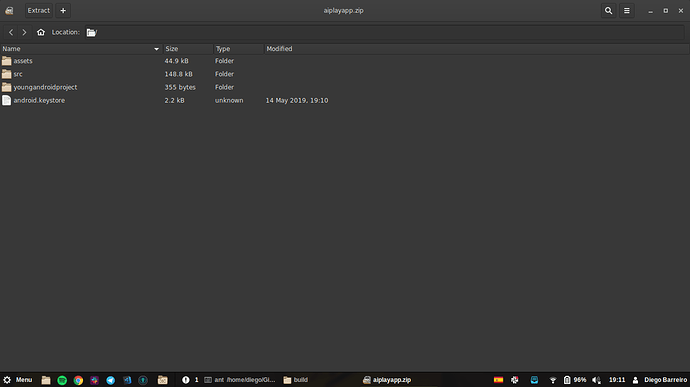Switch to the ant terminal window
Viewport: 690px width, 387px height.
pyautogui.click(x=240, y=380)
